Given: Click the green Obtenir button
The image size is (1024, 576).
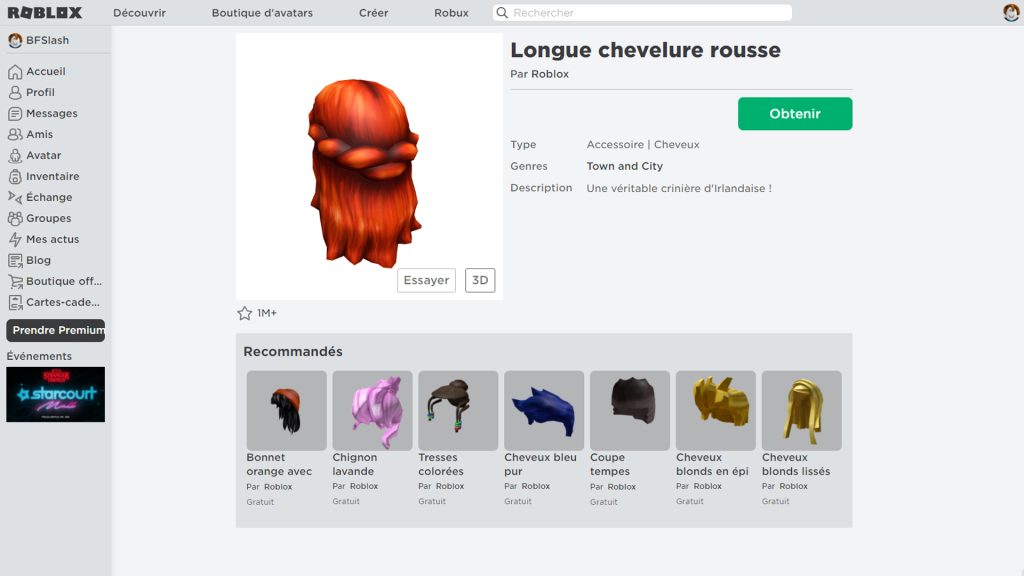Looking at the screenshot, I should 794,113.
